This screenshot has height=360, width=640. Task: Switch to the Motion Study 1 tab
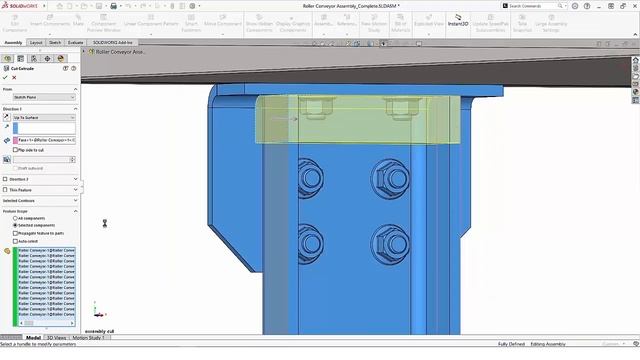coord(88,338)
